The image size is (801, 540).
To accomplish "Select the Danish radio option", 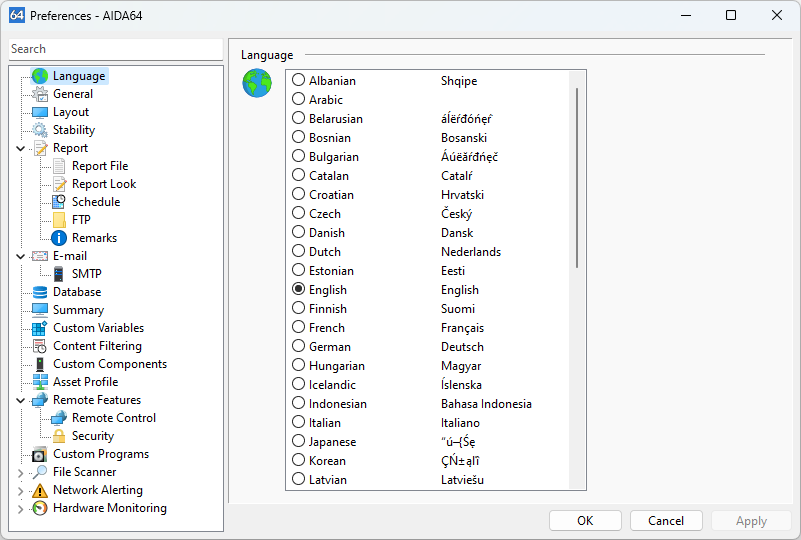I will tap(298, 232).
